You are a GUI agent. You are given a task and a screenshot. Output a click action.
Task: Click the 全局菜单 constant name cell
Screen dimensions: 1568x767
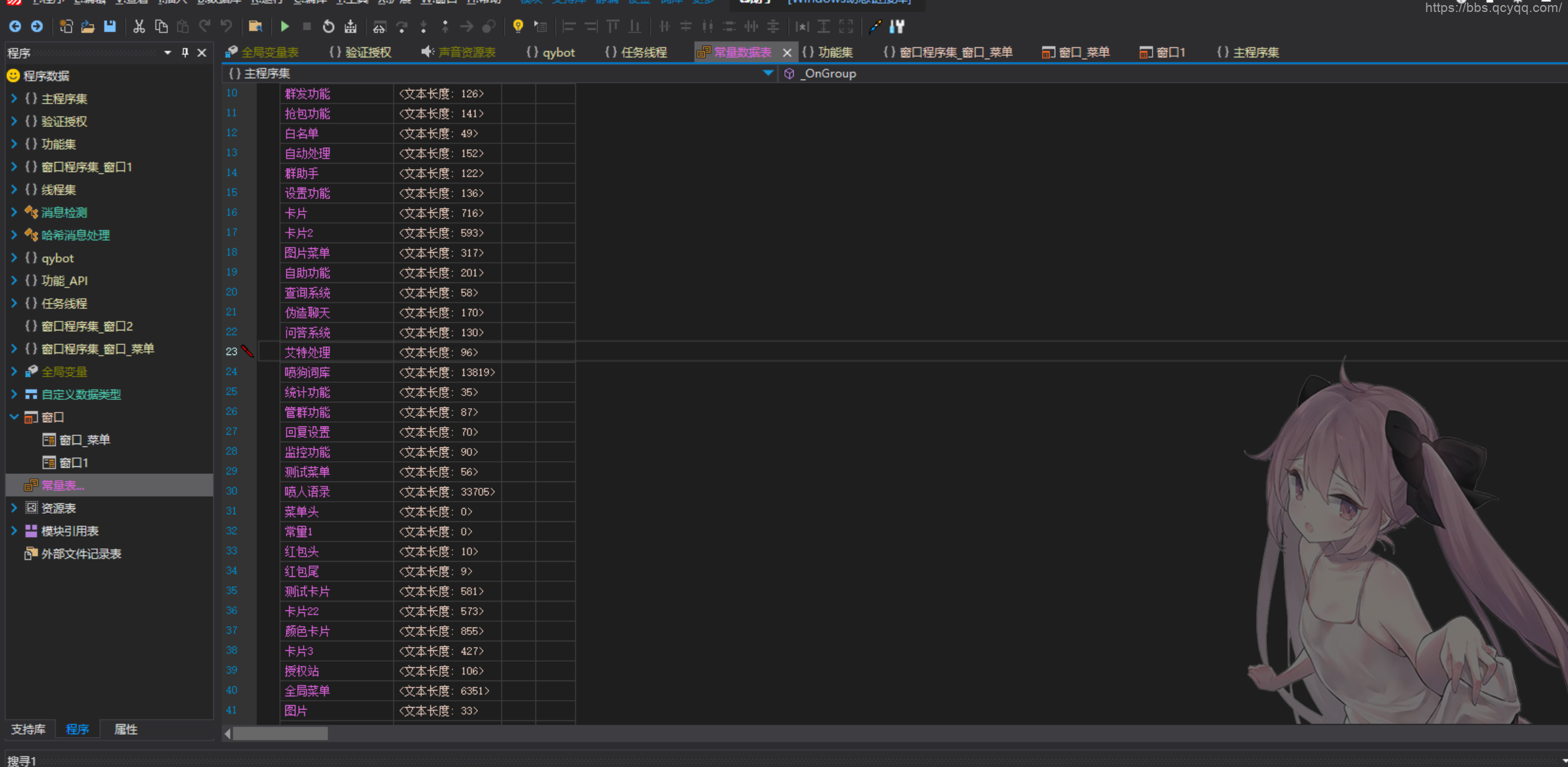tap(337, 691)
